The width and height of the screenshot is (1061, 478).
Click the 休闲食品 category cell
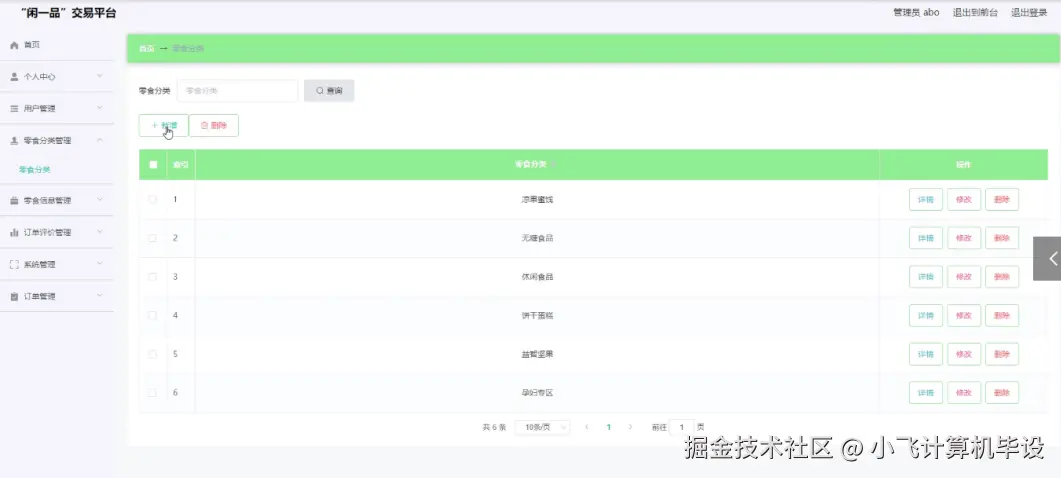537,277
